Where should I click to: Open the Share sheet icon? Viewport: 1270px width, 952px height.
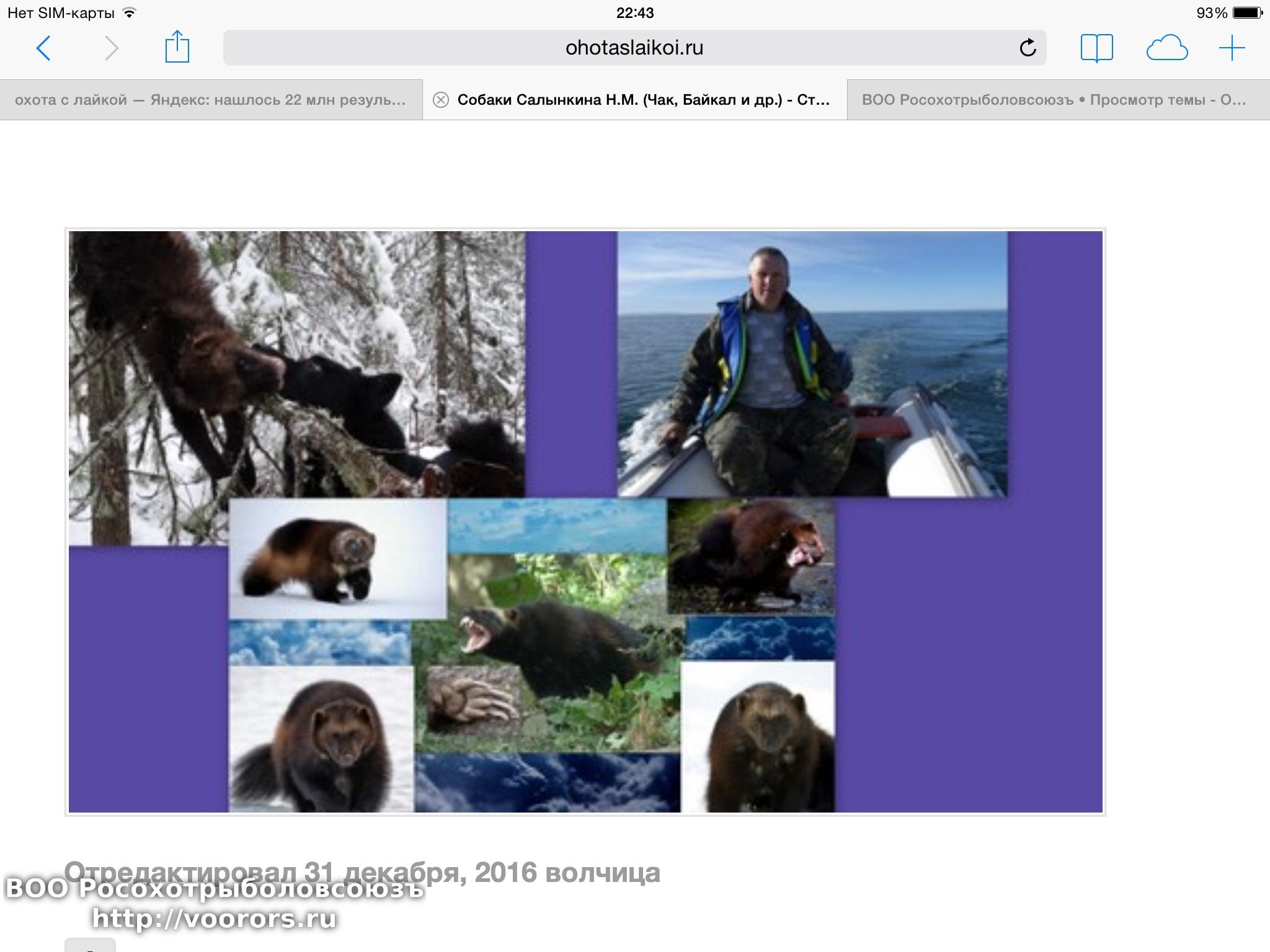[x=177, y=47]
